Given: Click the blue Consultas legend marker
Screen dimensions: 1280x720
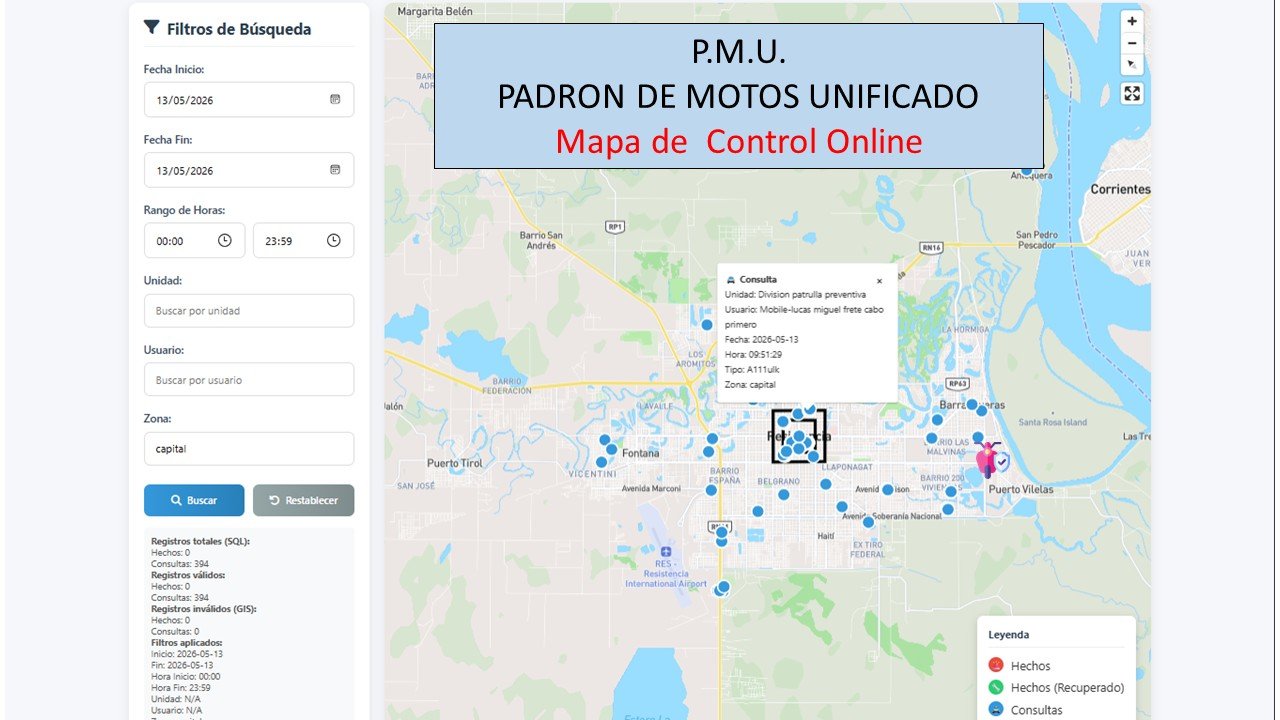Looking at the screenshot, I should coord(995,709).
